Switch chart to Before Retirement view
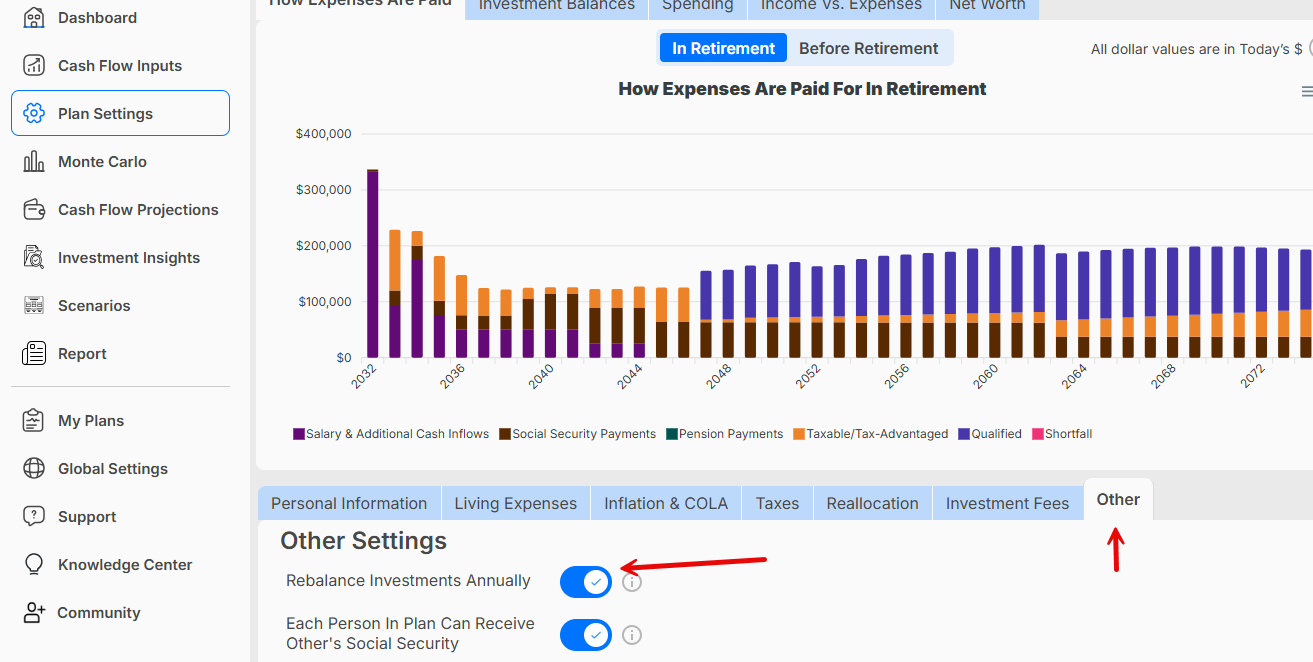Viewport: 1313px width, 662px height. click(868, 48)
